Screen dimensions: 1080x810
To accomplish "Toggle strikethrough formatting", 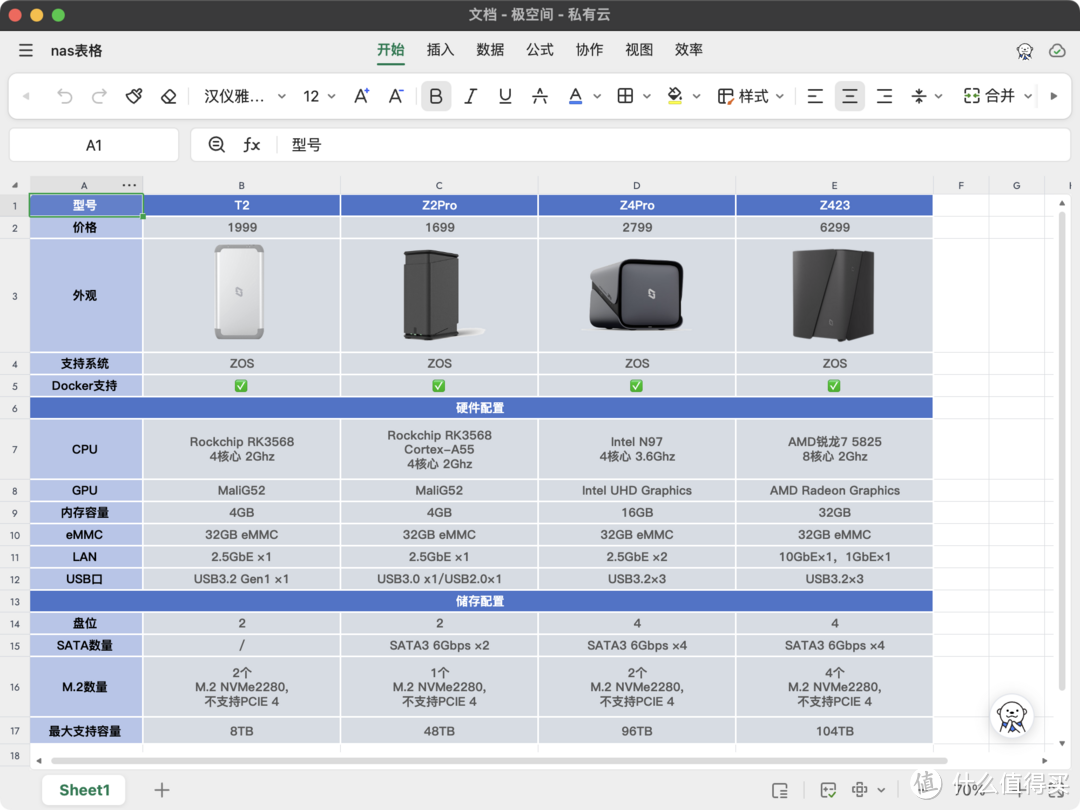I will [x=540, y=96].
